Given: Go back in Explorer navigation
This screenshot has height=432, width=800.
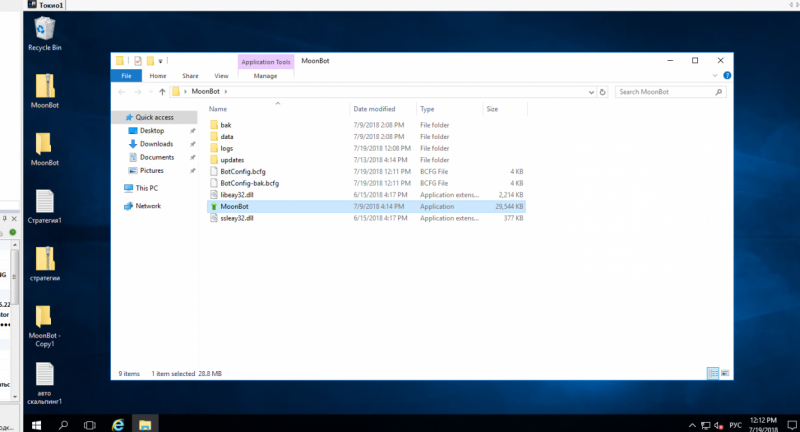Looking at the screenshot, I should [121, 92].
